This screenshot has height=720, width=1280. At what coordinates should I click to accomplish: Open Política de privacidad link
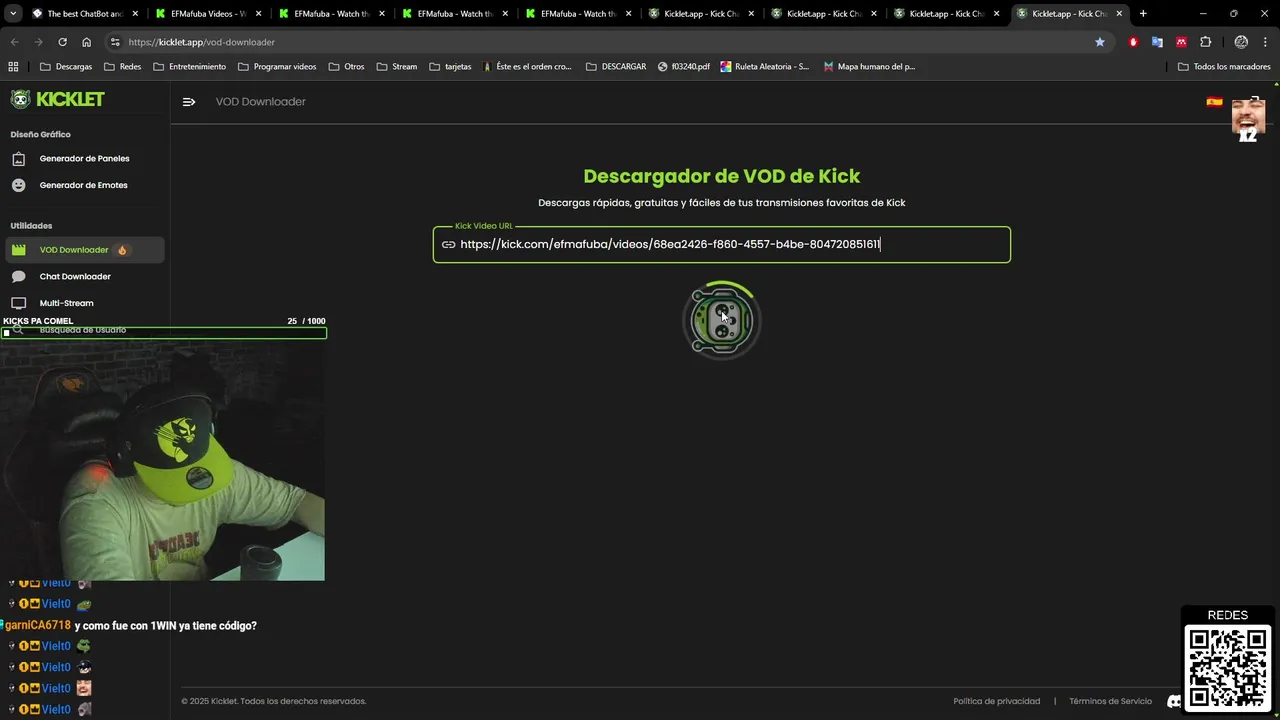(996, 701)
